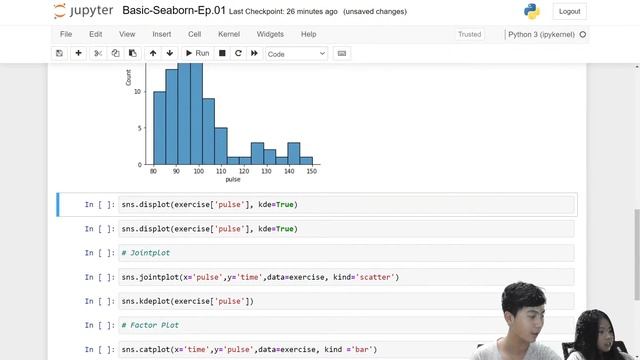
Task: Rename notebook title Basic-Seaborn-Ep.01
Action: [174, 11]
